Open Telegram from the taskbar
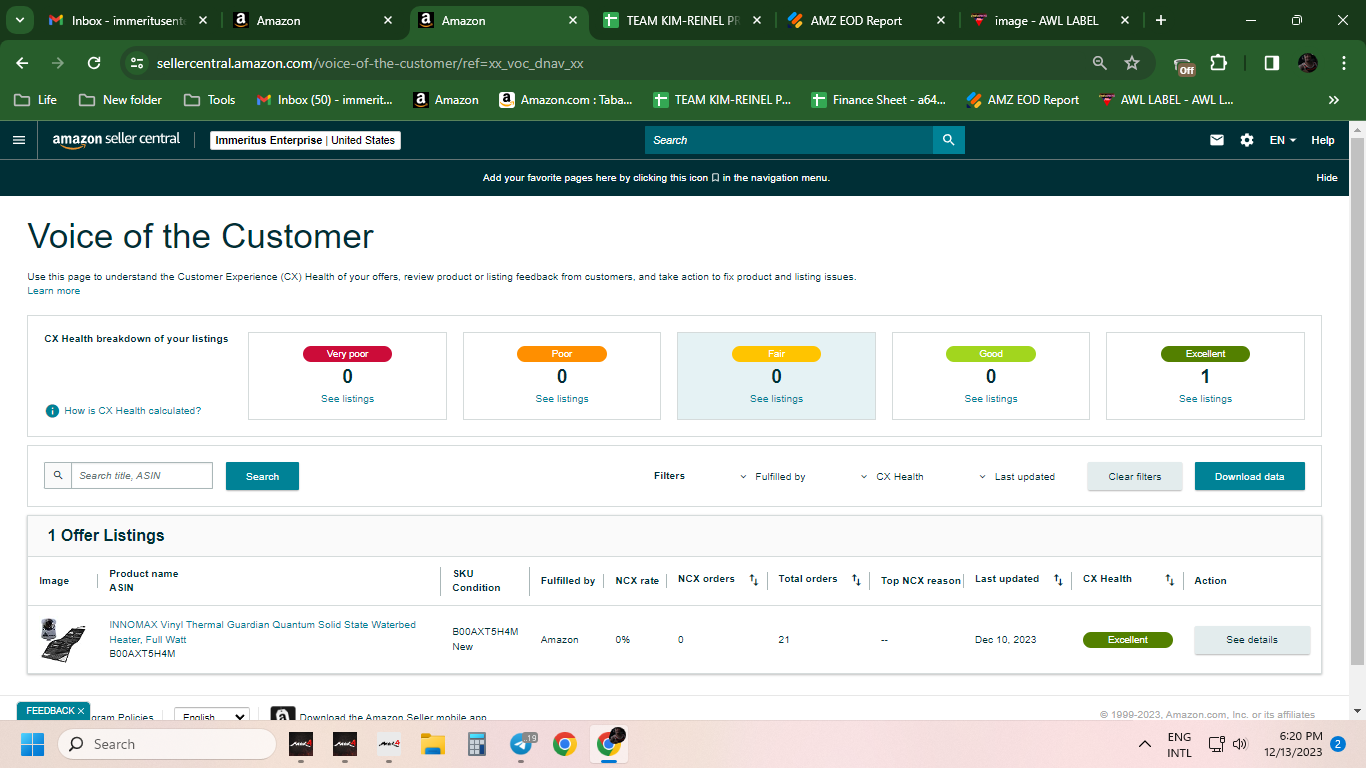The width and height of the screenshot is (1366, 768). click(x=522, y=744)
